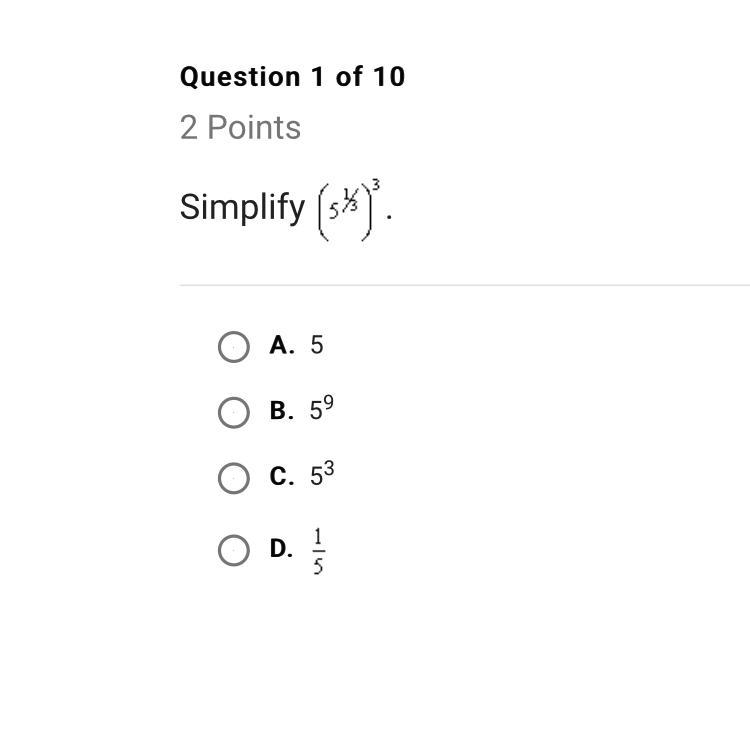Click the bold 'C.' option letter
The image size is (750, 750).
click(282, 476)
